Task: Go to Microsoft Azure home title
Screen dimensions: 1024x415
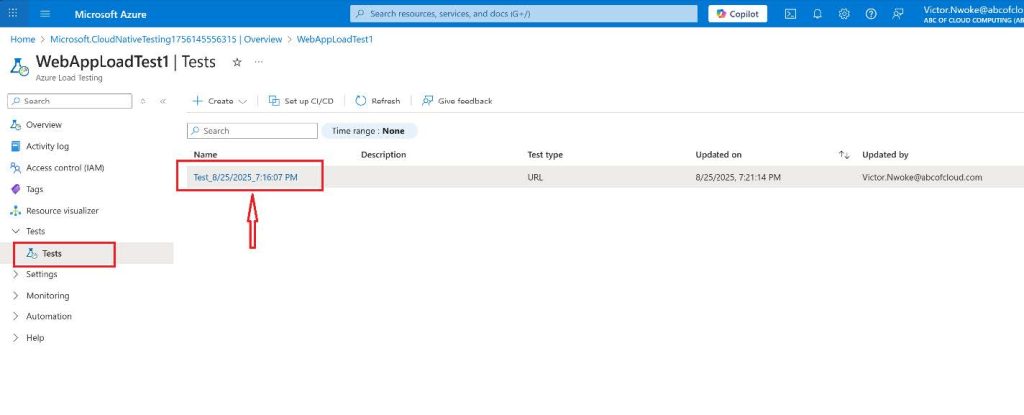Action: (x=110, y=14)
